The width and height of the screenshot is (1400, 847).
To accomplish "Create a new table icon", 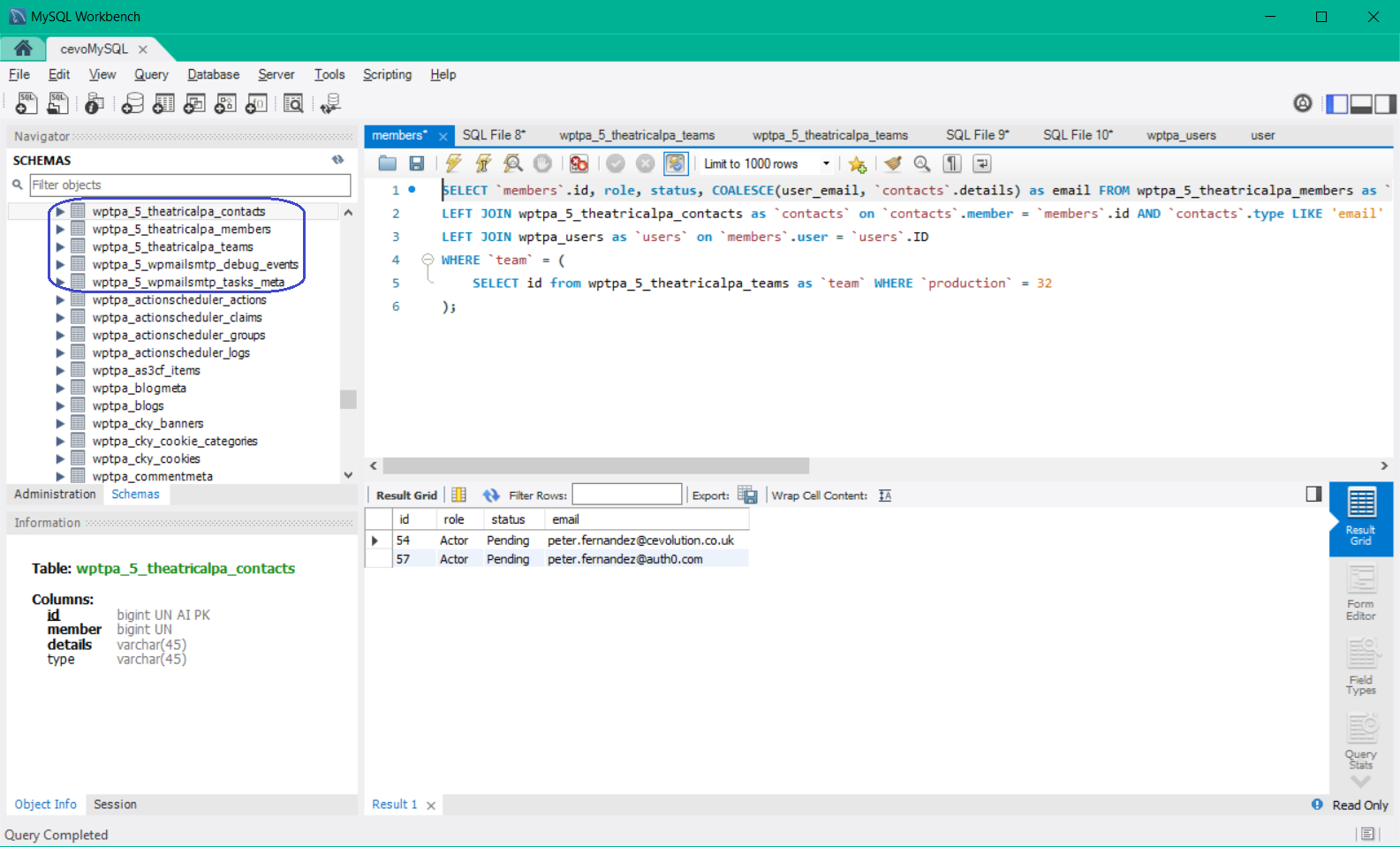I will pos(163,103).
